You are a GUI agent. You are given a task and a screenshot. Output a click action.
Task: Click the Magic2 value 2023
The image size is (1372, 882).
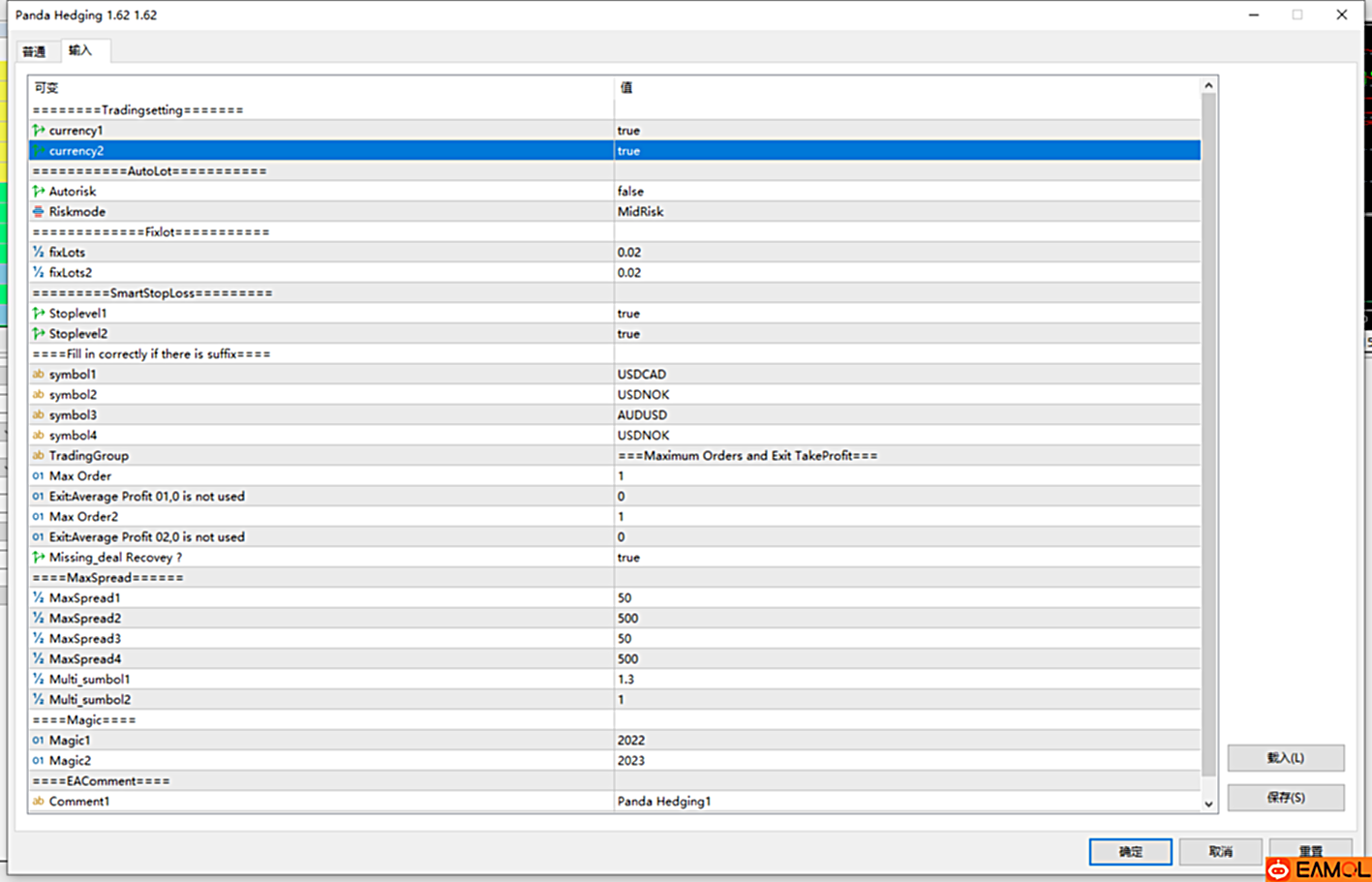tap(631, 760)
